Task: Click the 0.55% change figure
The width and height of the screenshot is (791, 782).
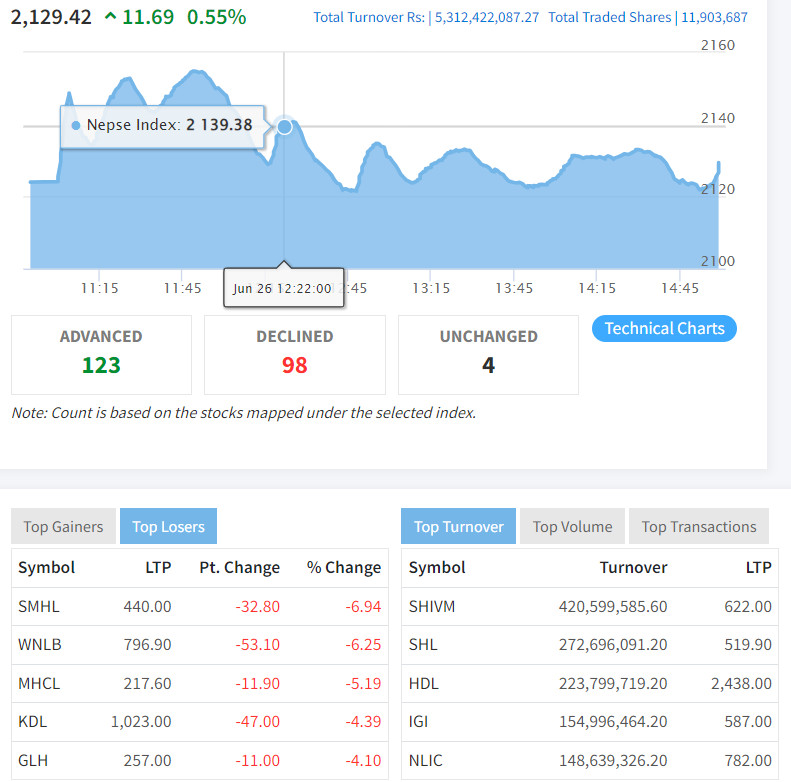Action: [x=216, y=17]
